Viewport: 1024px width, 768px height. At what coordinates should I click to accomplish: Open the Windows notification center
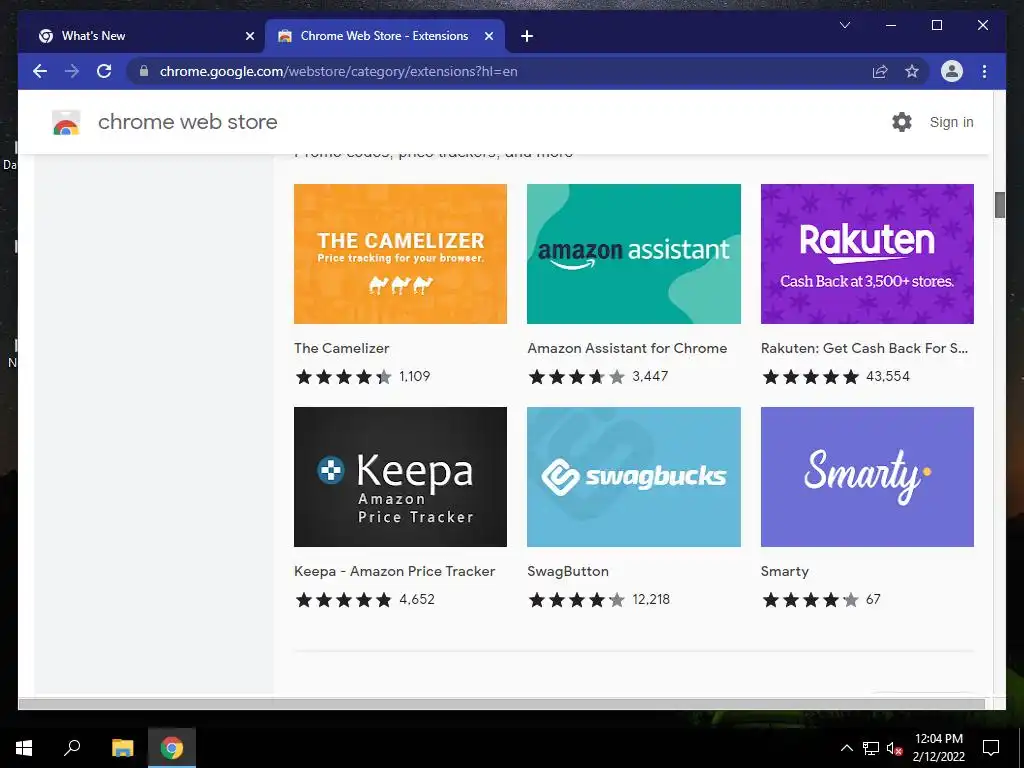tap(991, 748)
